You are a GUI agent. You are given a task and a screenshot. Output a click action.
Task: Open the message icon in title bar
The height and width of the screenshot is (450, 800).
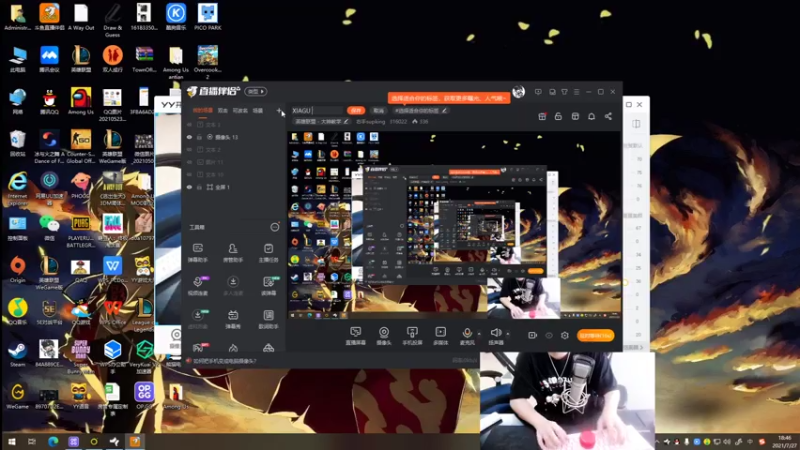(x=538, y=92)
